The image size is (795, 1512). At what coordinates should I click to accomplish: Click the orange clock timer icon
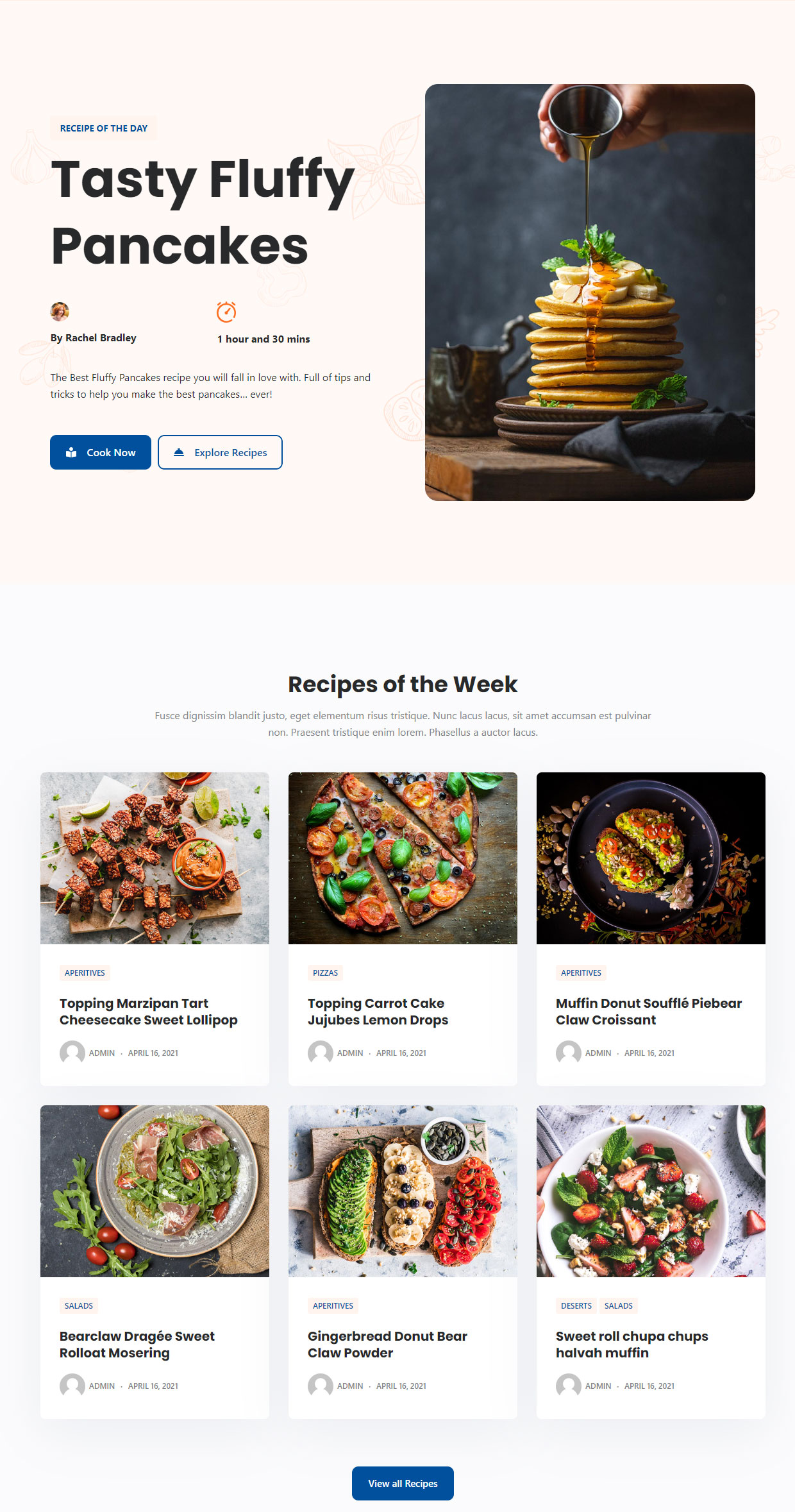click(226, 312)
